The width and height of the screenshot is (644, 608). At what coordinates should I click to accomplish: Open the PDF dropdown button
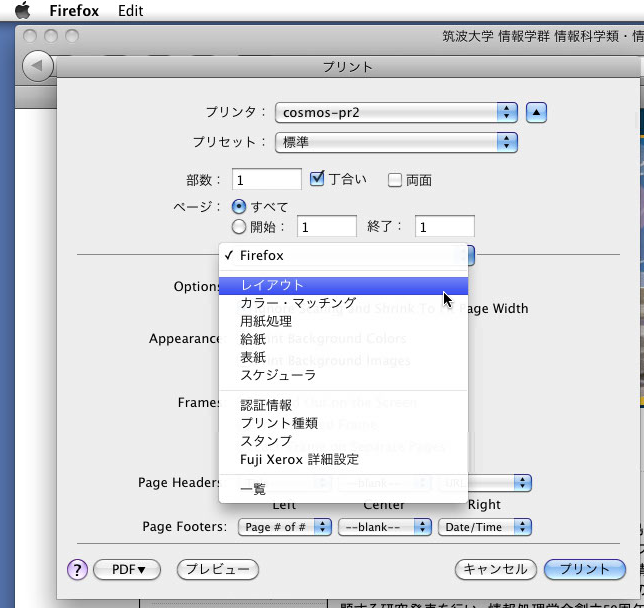127,570
